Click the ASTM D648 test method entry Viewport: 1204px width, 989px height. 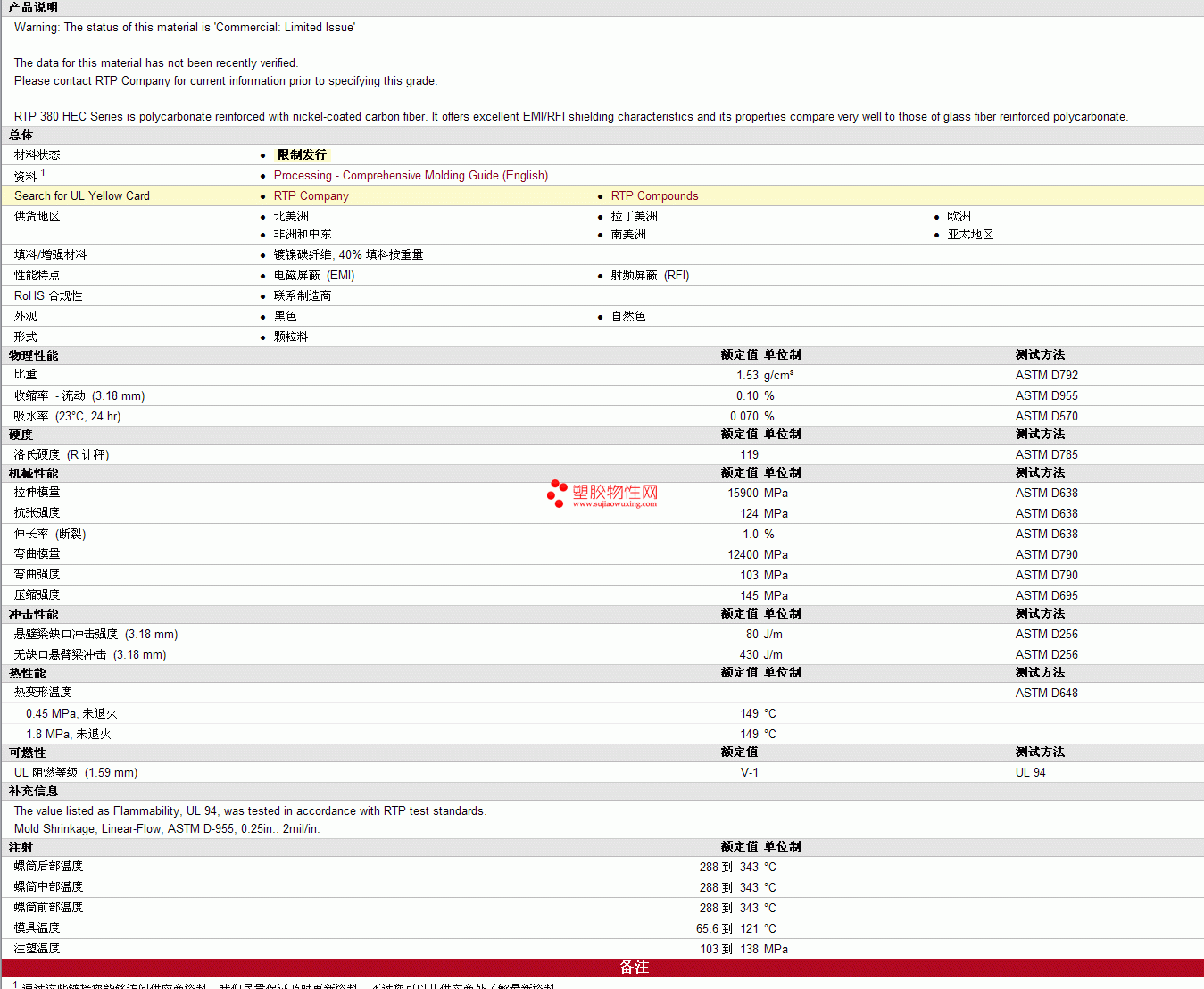(1046, 694)
